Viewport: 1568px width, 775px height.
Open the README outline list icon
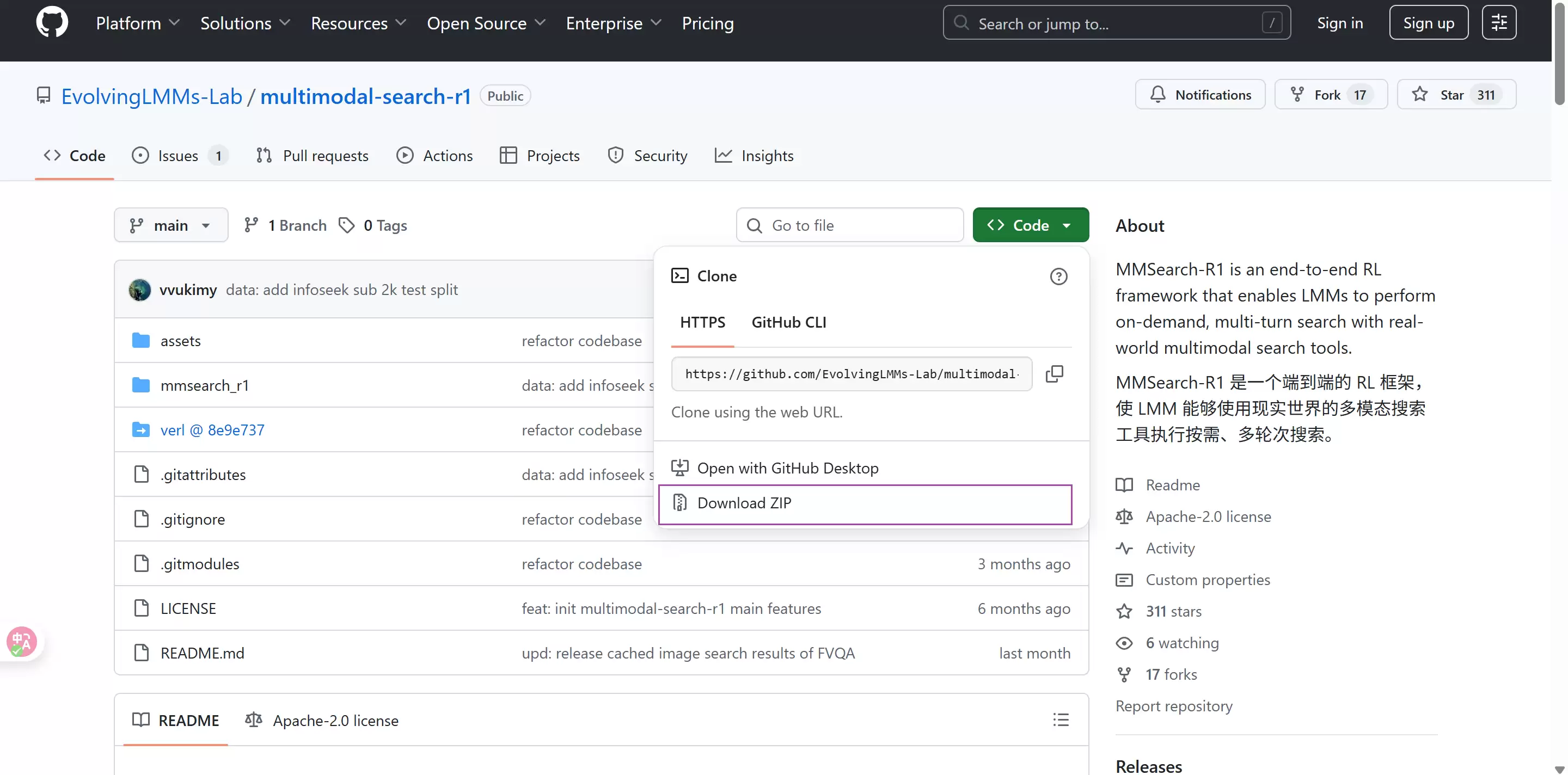click(x=1061, y=719)
